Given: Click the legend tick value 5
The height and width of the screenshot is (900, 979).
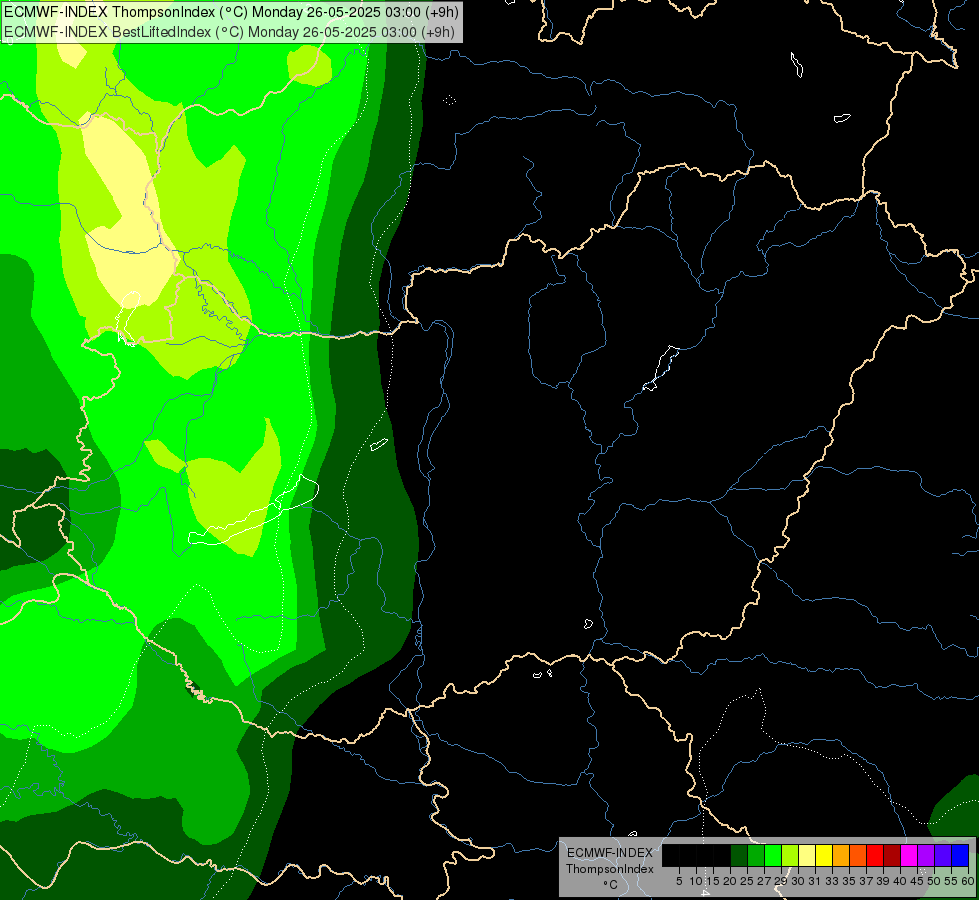Looking at the screenshot, I should pyautogui.click(x=679, y=881).
